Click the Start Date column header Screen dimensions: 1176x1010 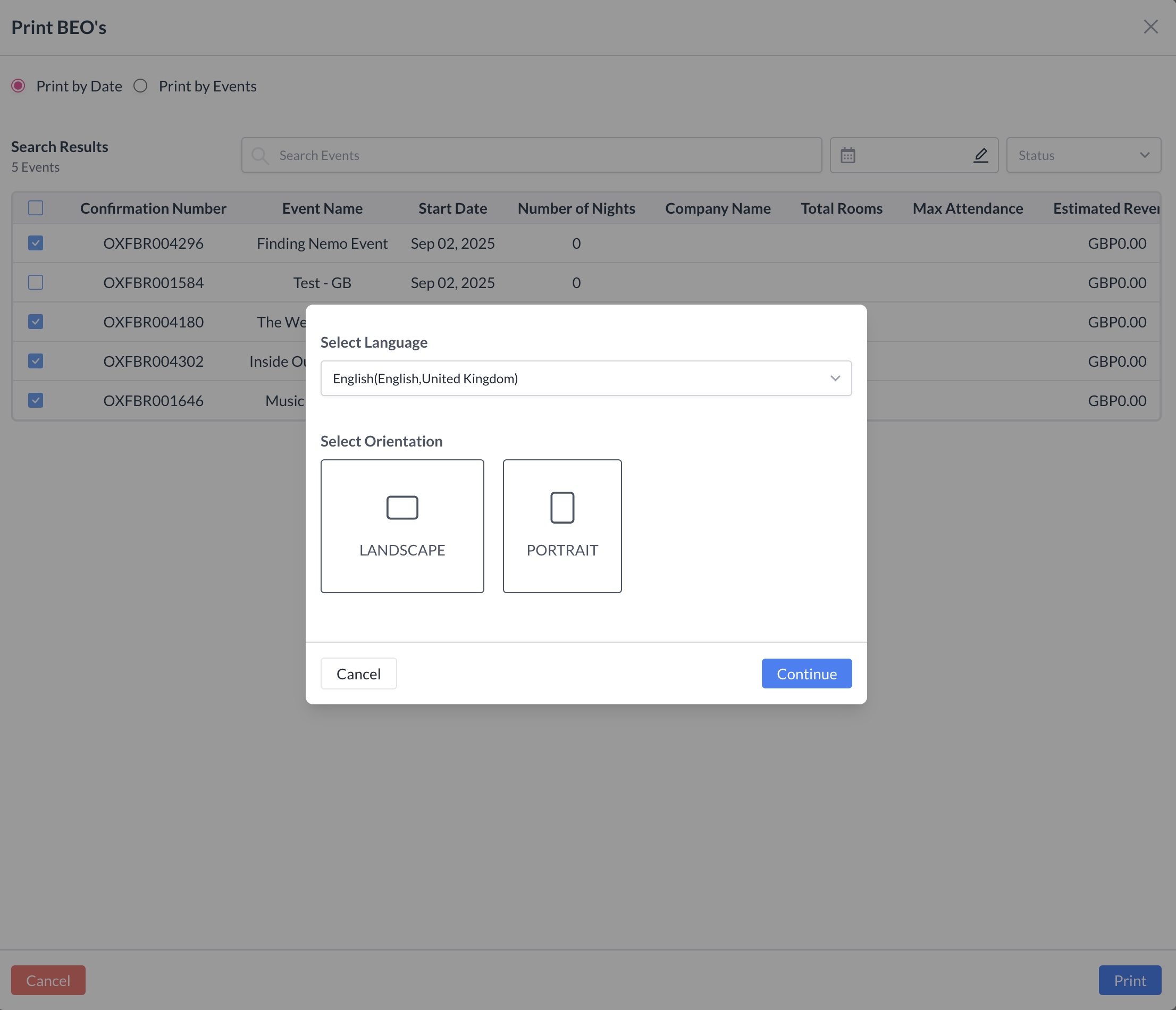(x=452, y=208)
